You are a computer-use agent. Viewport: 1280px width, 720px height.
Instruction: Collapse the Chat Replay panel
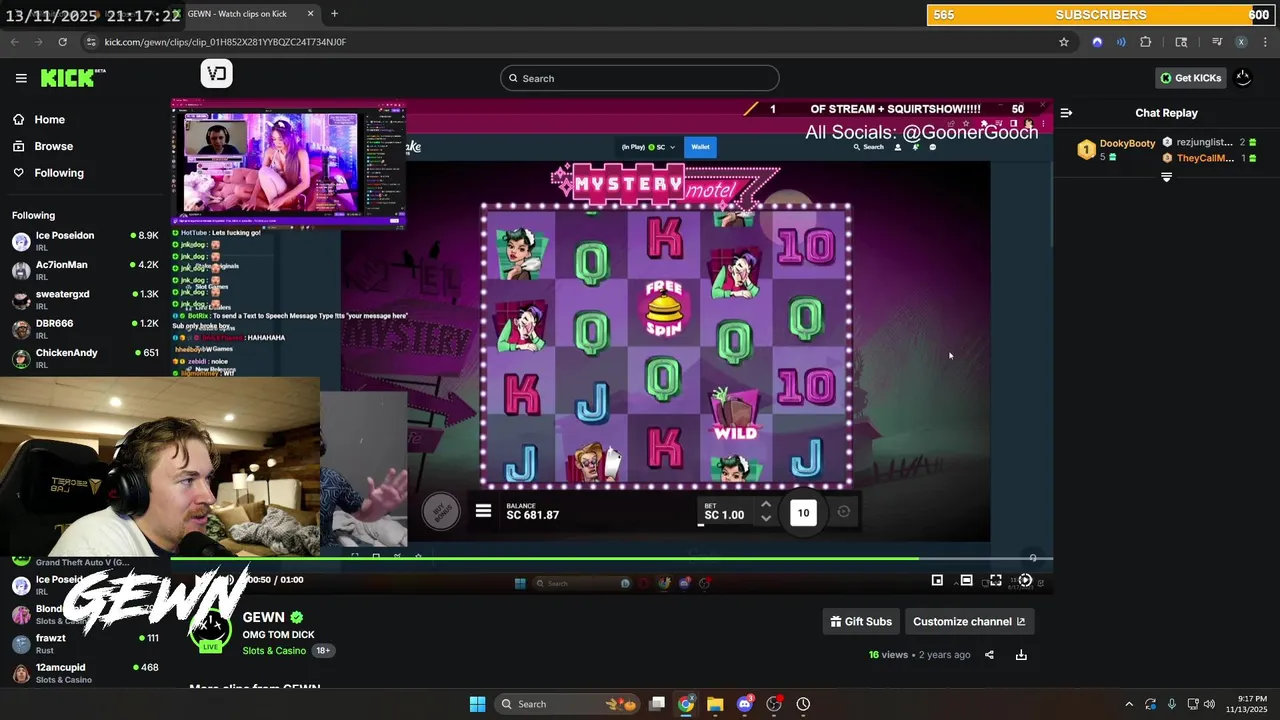[1066, 113]
